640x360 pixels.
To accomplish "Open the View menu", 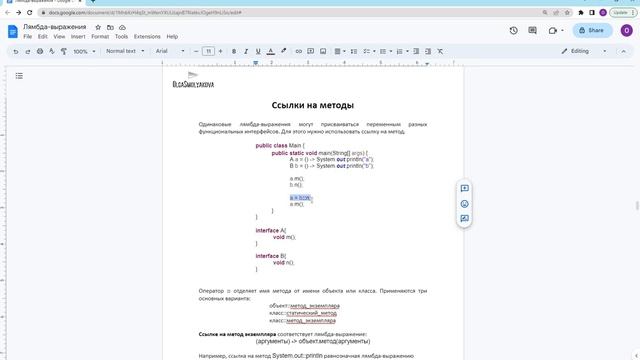I will click(59, 36).
